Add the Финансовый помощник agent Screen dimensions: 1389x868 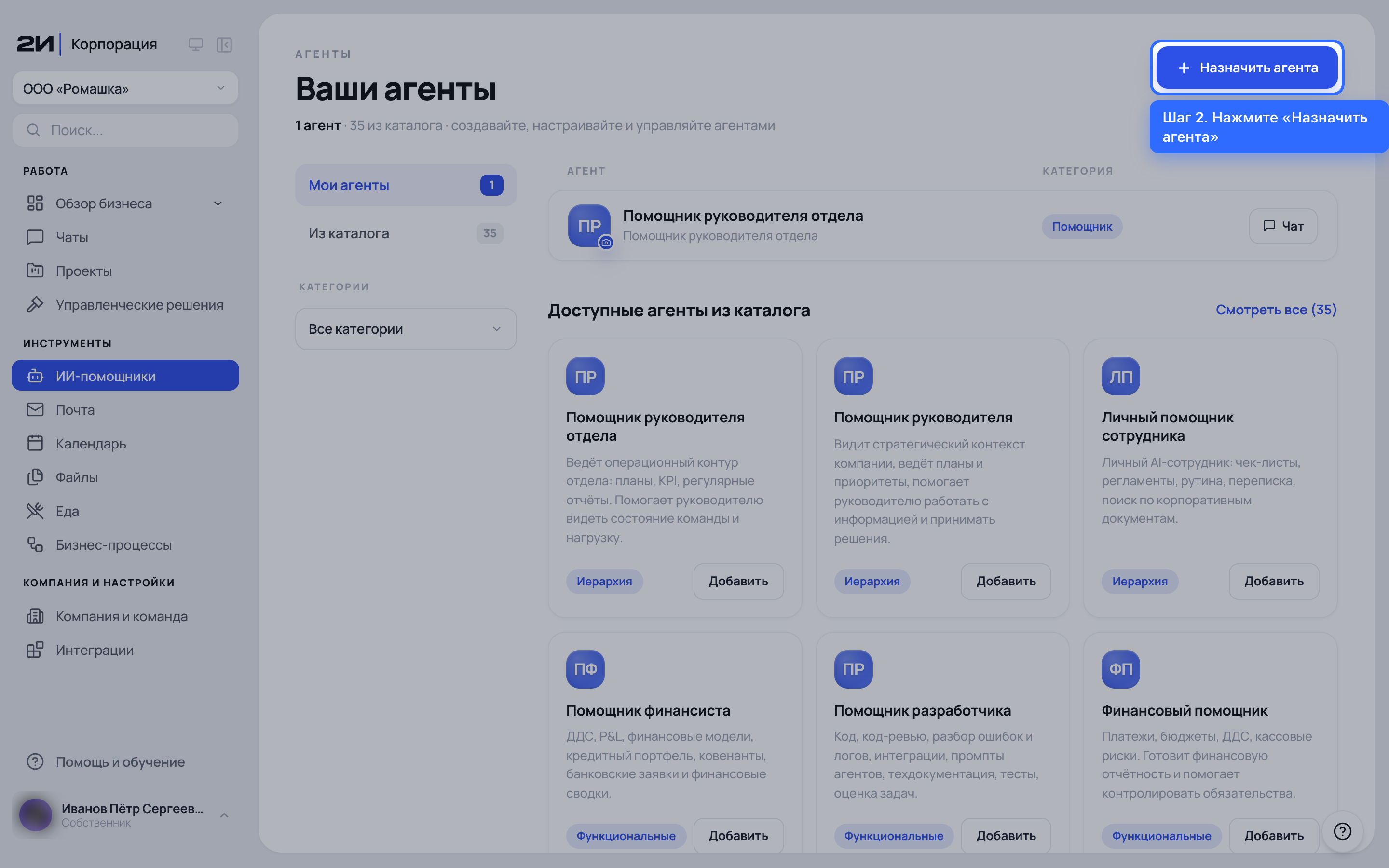1274,835
